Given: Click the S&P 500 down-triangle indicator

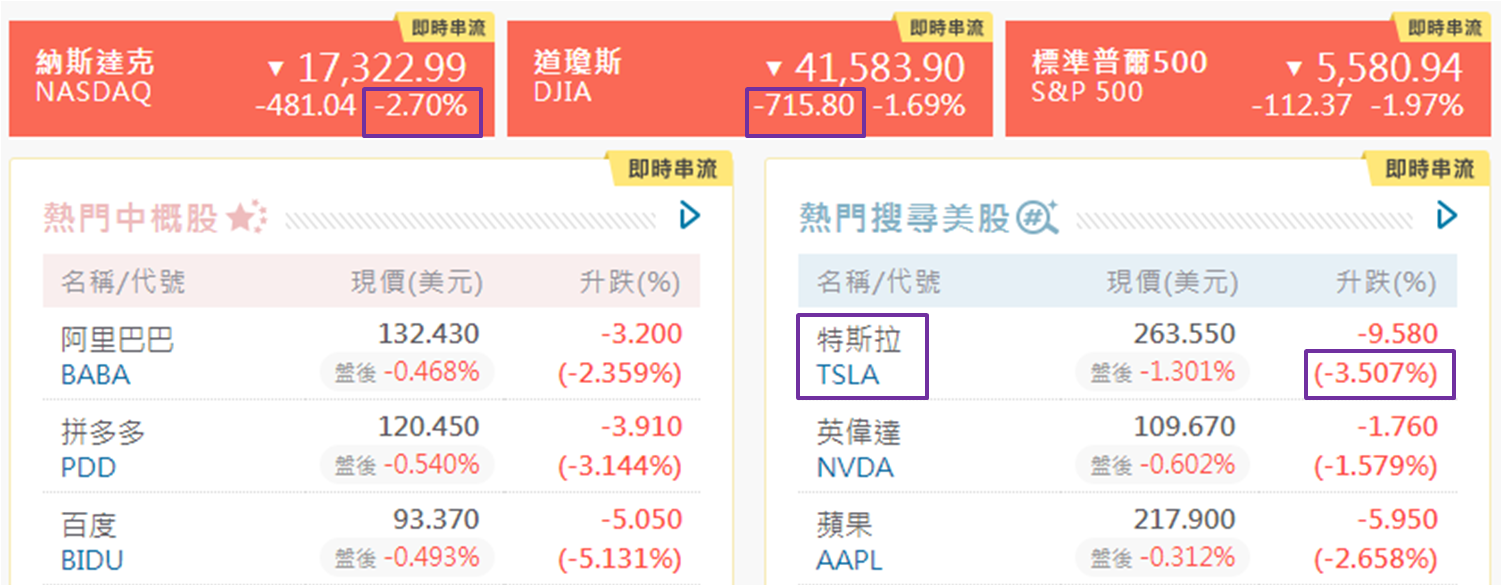Looking at the screenshot, I should click(x=1295, y=70).
